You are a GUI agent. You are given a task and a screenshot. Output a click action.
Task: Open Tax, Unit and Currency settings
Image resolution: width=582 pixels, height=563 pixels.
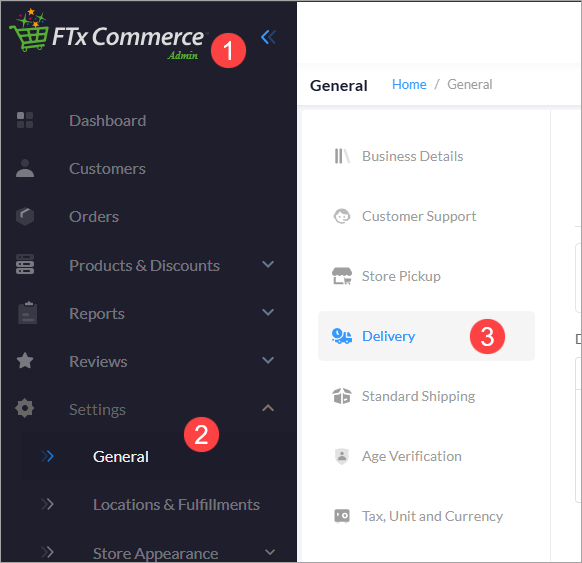click(432, 516)
